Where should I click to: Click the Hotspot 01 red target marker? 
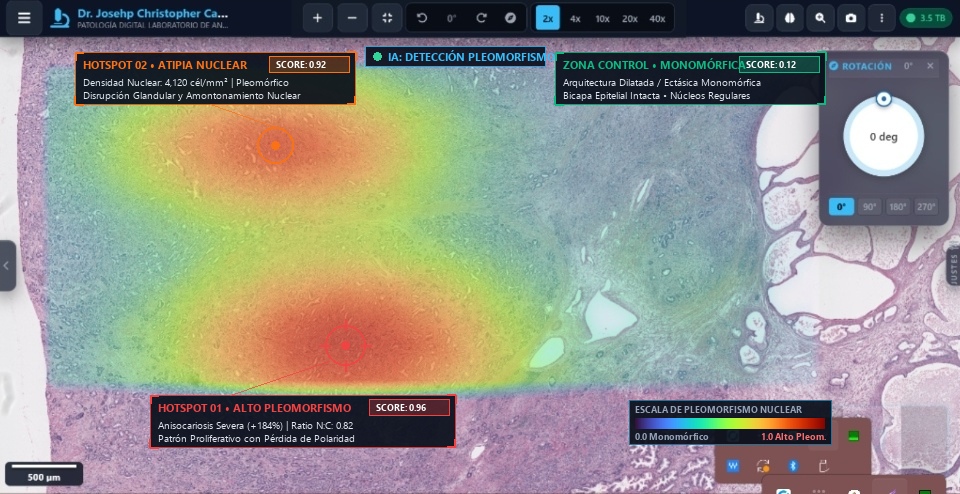(345, 346)
